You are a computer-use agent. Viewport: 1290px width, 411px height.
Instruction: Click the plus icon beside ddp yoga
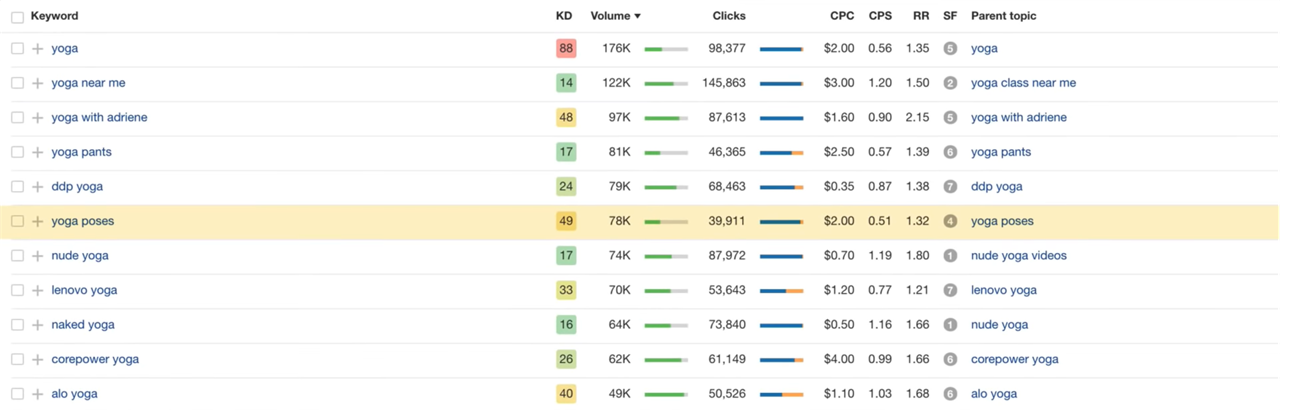pyautogui.click(x=37, y=187)
